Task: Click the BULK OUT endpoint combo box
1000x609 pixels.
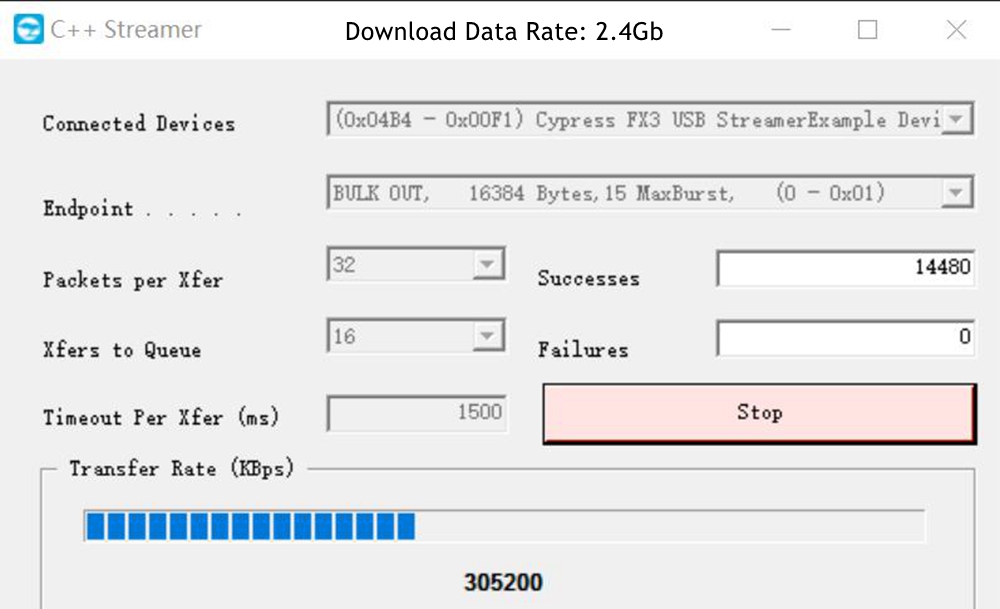Action: [635, 192]
